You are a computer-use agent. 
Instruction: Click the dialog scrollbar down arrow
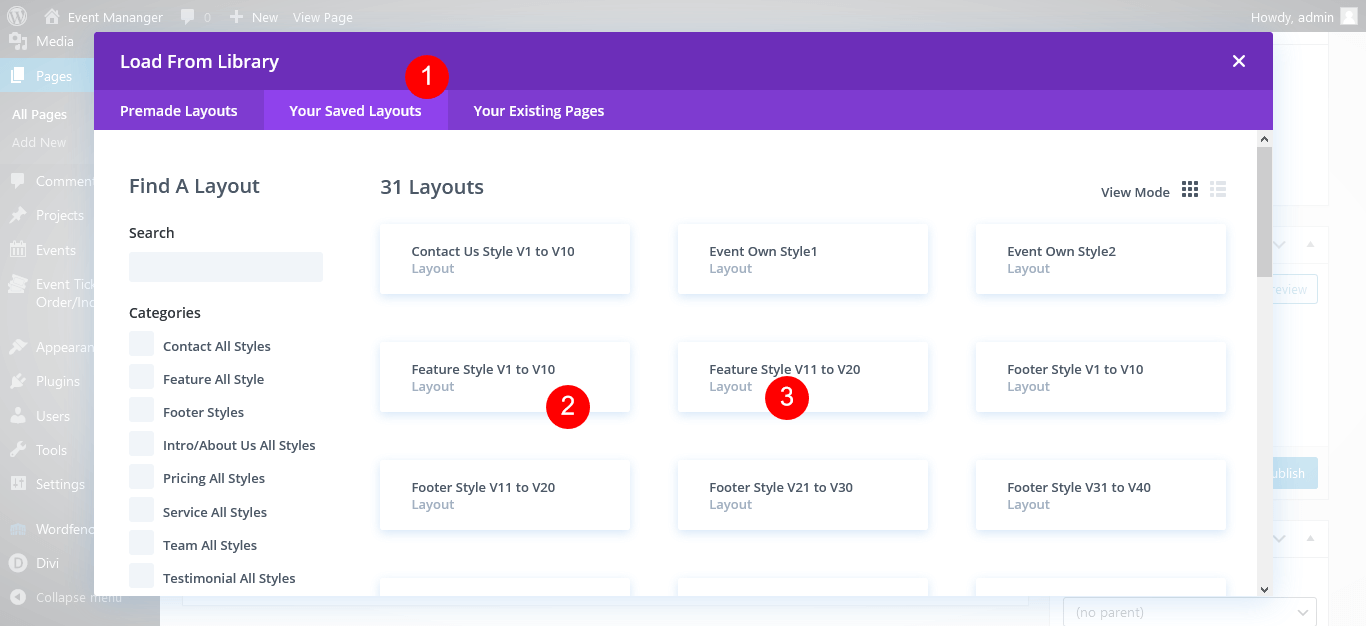1264,589
